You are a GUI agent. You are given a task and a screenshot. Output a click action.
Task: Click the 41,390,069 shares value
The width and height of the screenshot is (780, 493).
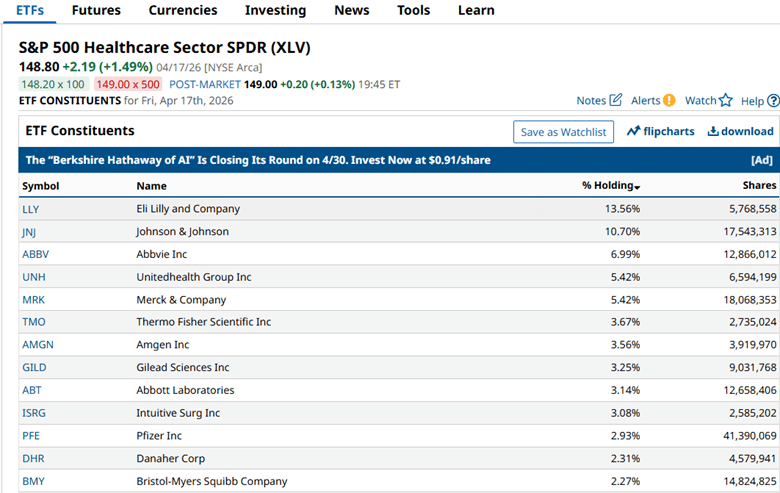click(750, 436)
